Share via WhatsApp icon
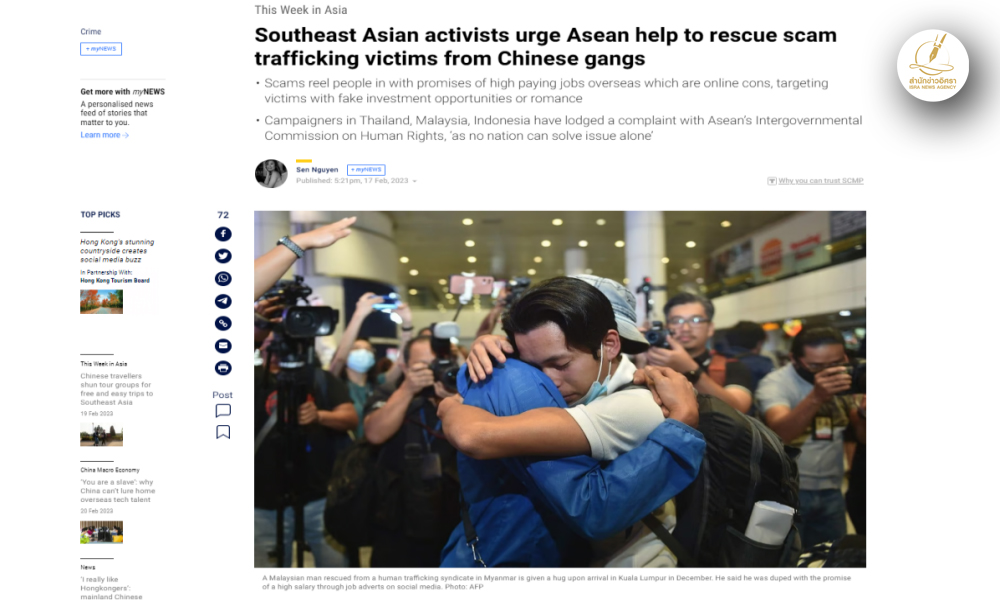This screenshot has width=1000, height=600. (x=223, y=279)
